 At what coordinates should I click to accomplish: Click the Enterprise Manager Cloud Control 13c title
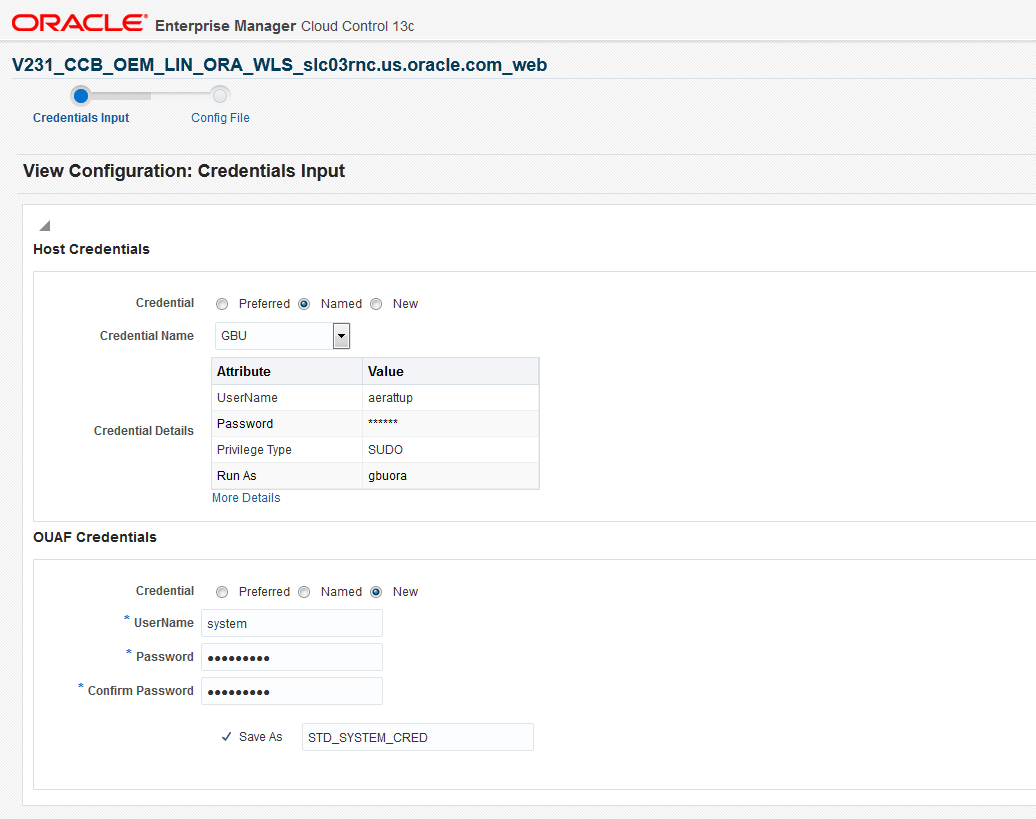point(285,26)
